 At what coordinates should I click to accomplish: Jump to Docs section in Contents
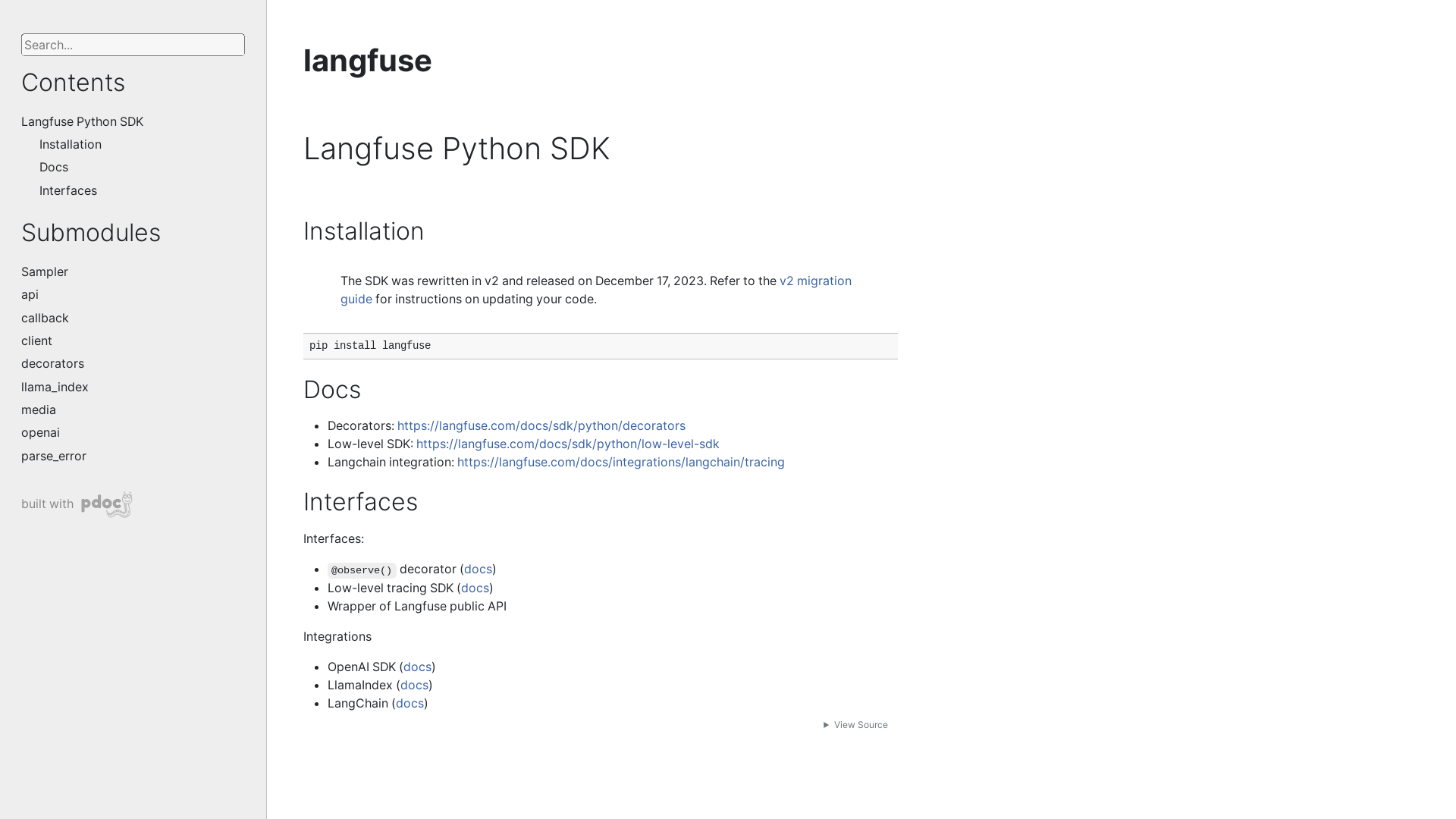click(x=54, y=167)
